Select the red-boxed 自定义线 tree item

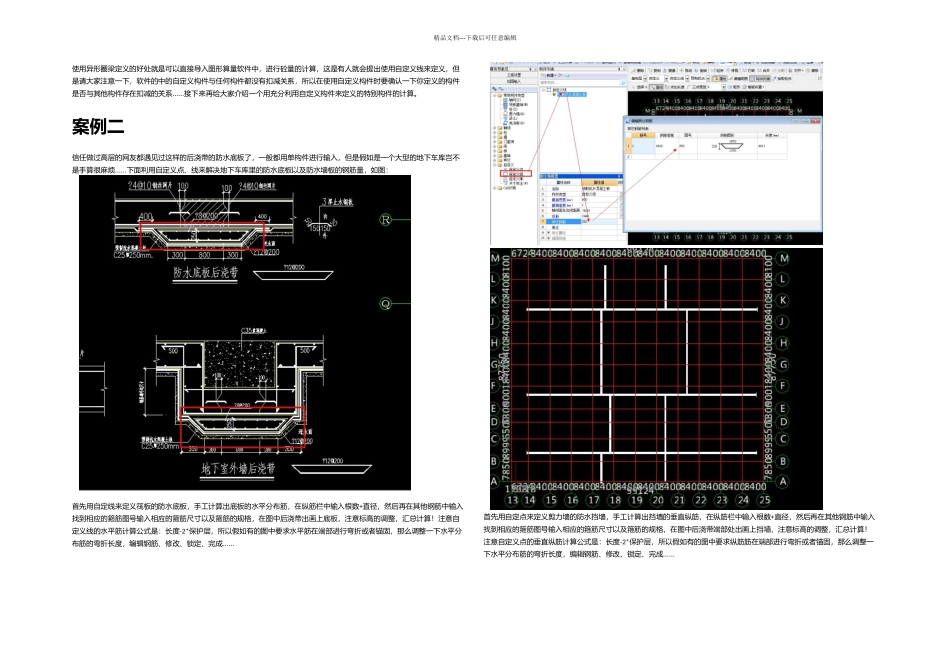coord(516,174)
